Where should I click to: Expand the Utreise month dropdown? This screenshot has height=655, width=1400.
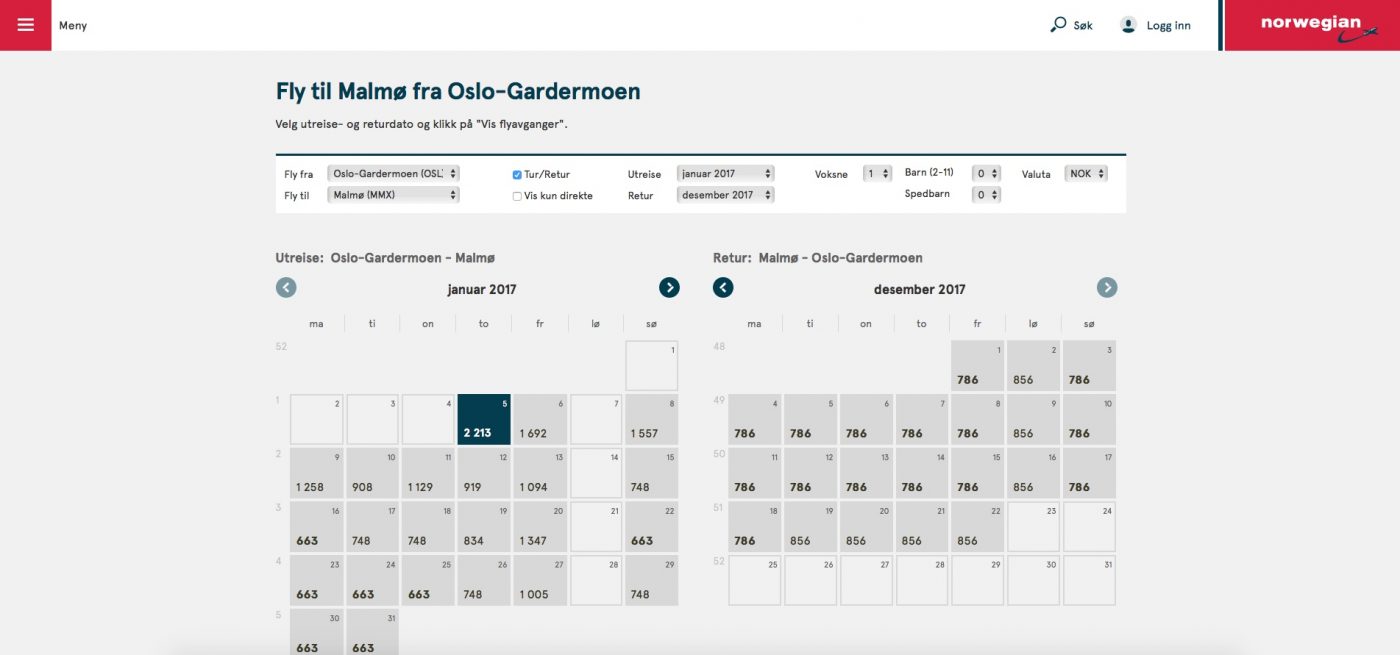click(725, 174)
